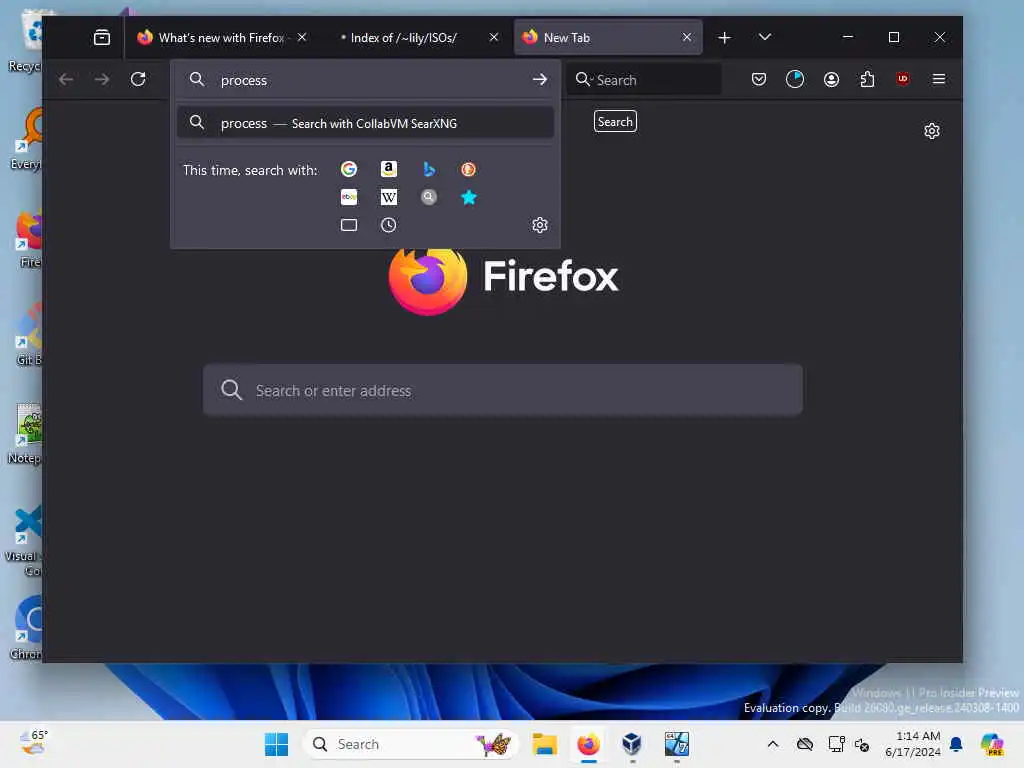Select the Recycle Bin desktop icon

[26, 42]
